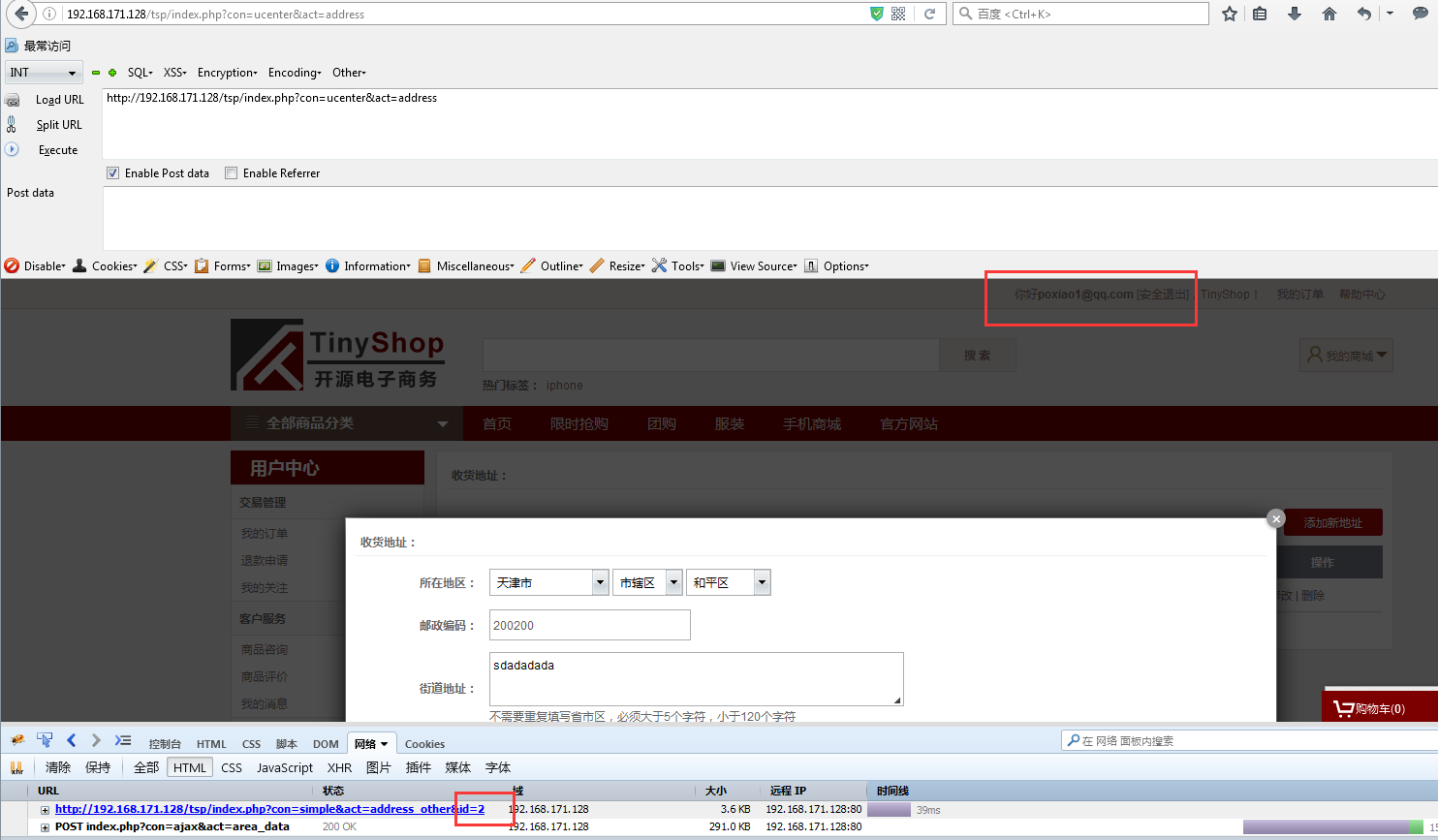
Task: Click the 我的订单 link in top bar
Action: [x=1299, y=295]
